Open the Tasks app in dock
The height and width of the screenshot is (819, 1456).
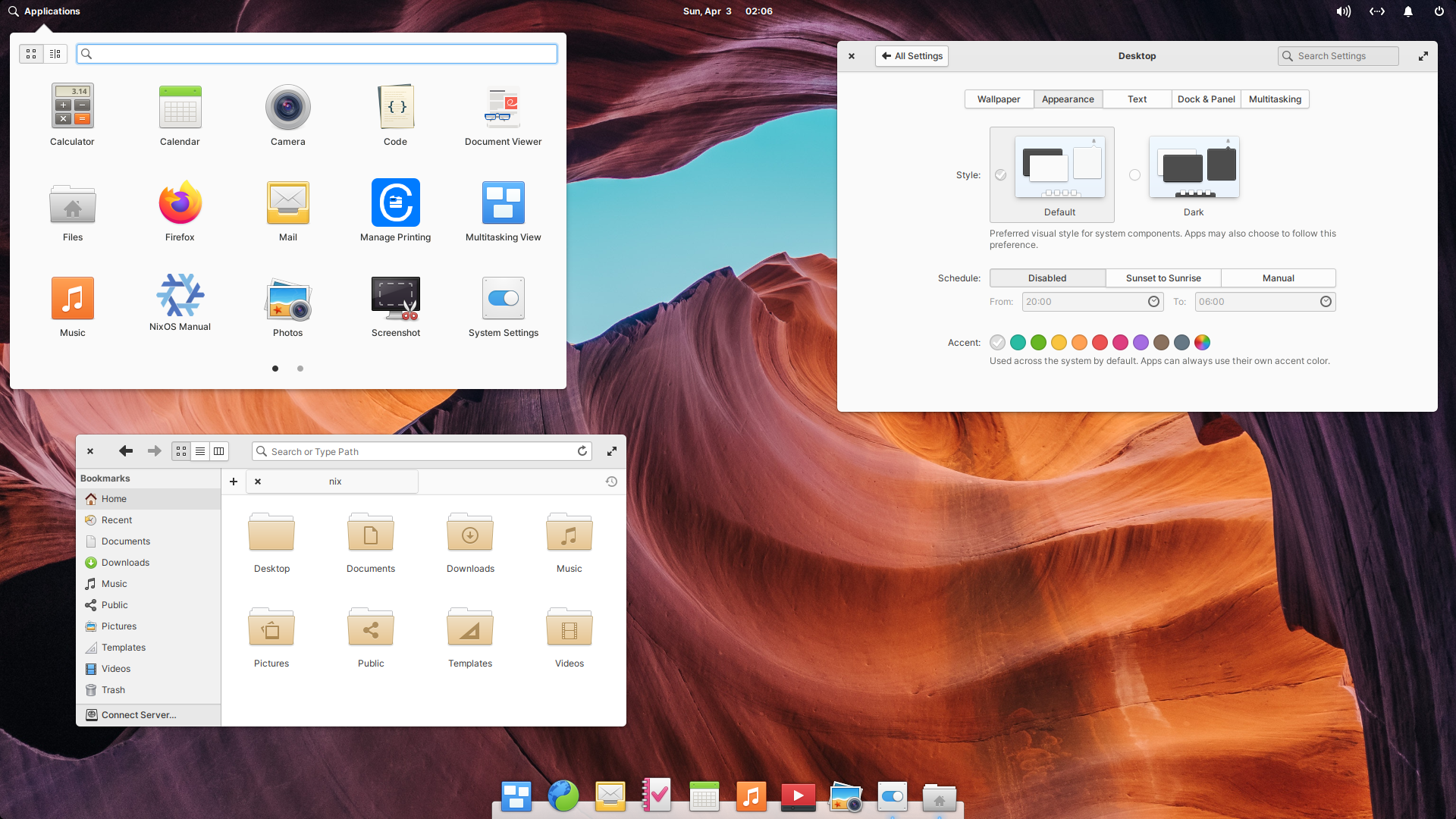657,796
